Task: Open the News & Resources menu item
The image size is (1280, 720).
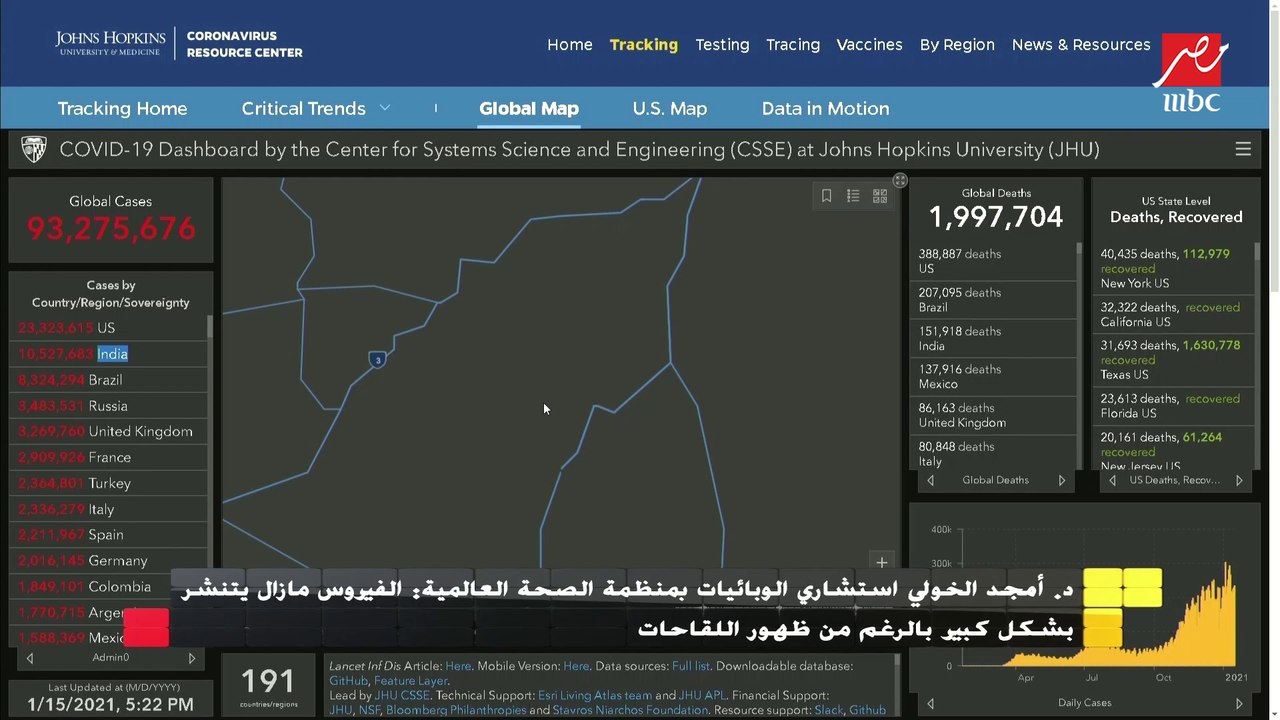Action: [1081, 45]
